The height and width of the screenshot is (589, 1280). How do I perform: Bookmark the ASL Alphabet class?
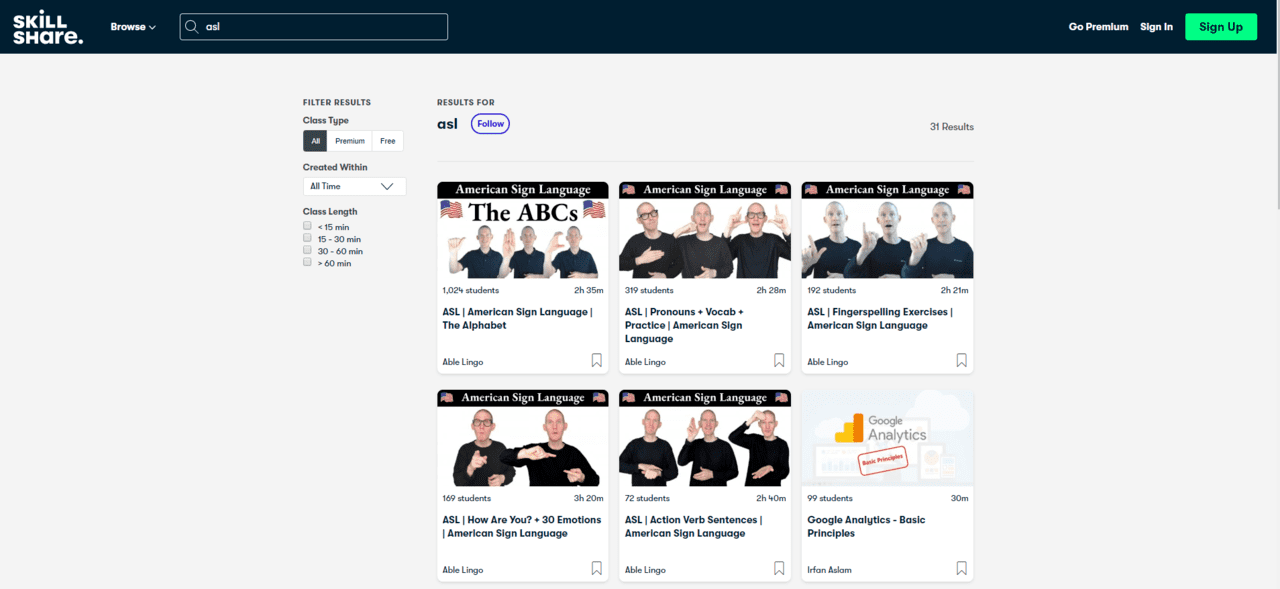click(596, 360)
